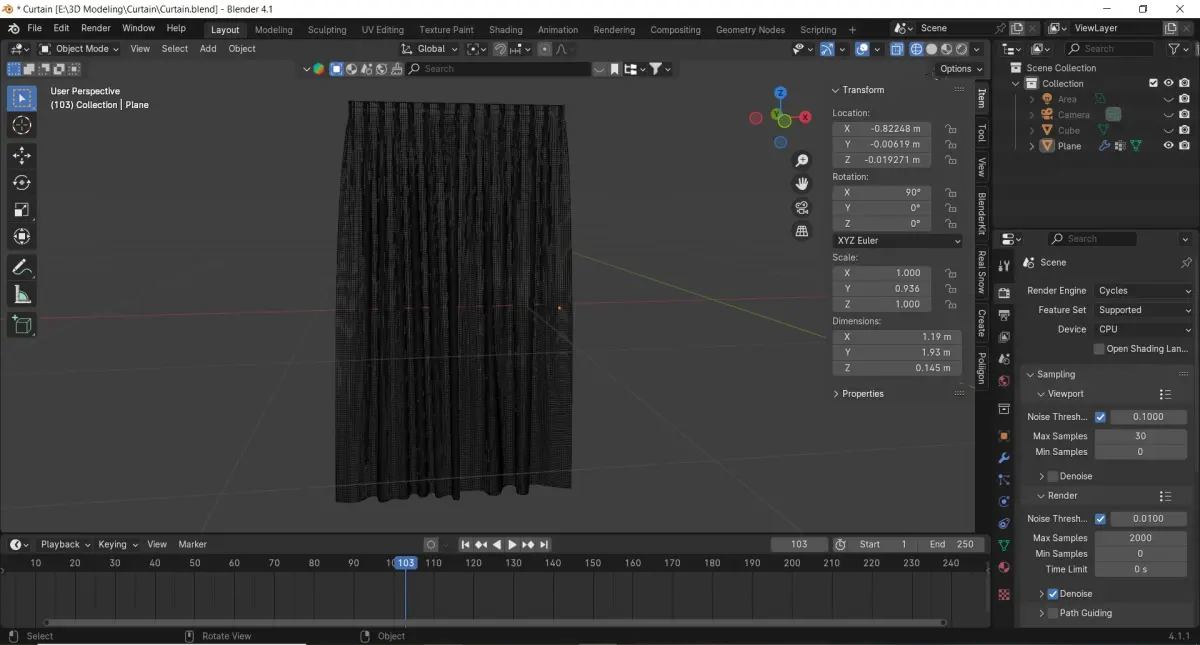This screenshot has height=645, width=1200.
Task: Switch to the Shading workspace tab
Action: 506,30
